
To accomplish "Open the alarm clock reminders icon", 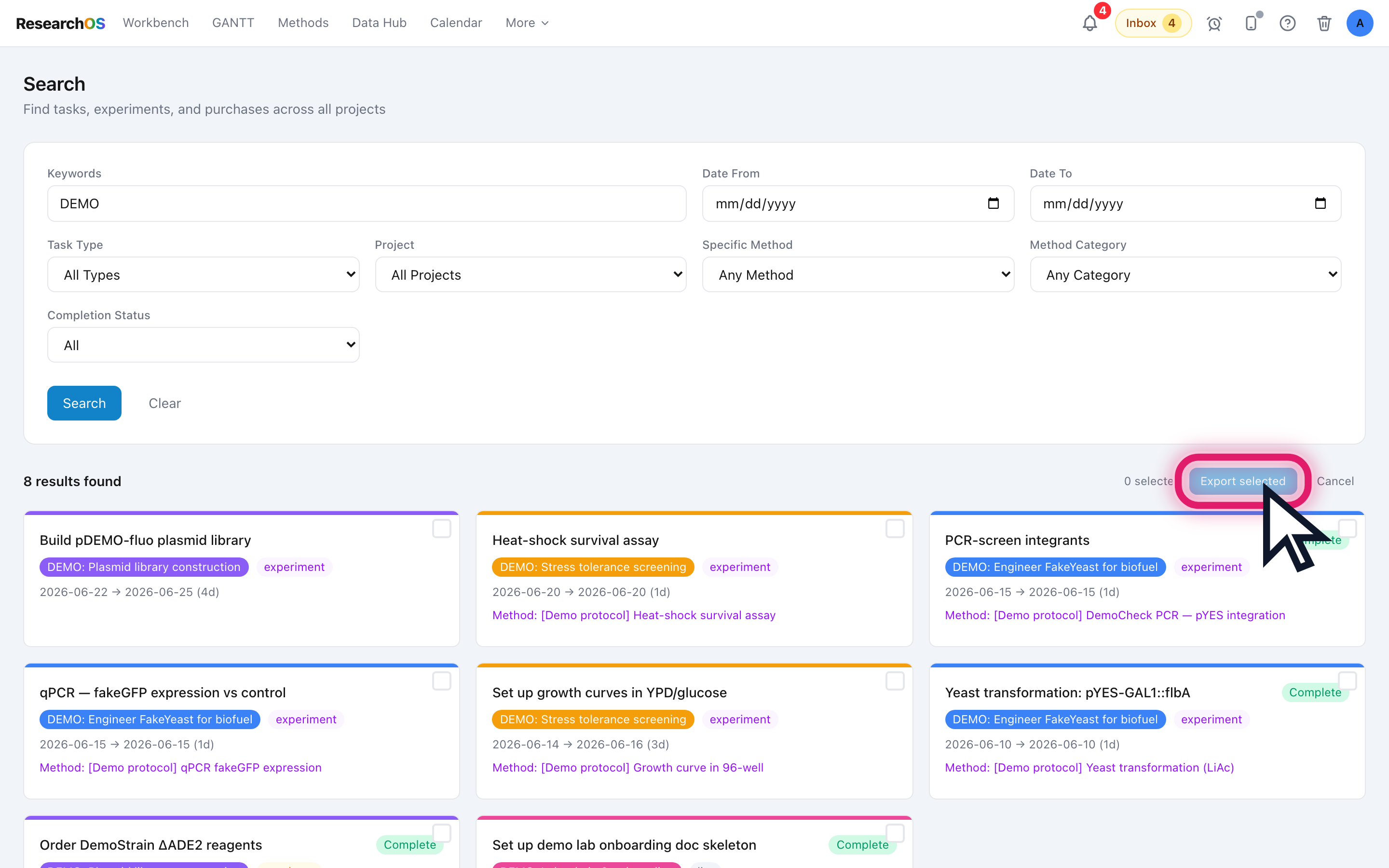I will (1214, 24).
